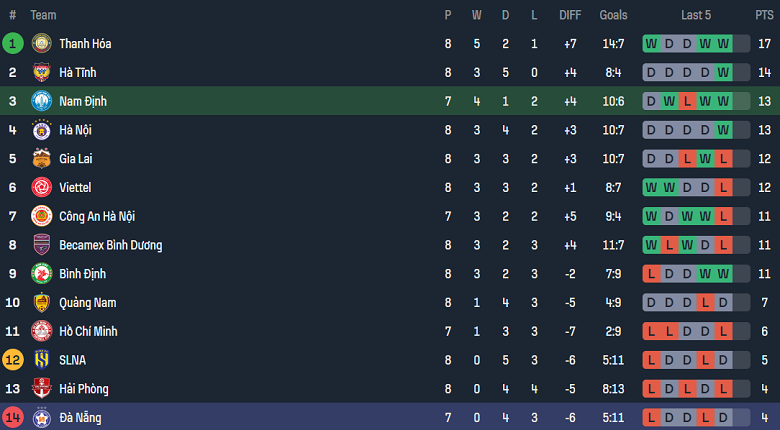This screenshot has width=780, height=430.
Task: Open the Hồ Chí Minh team link
Action: click(94, 331)
